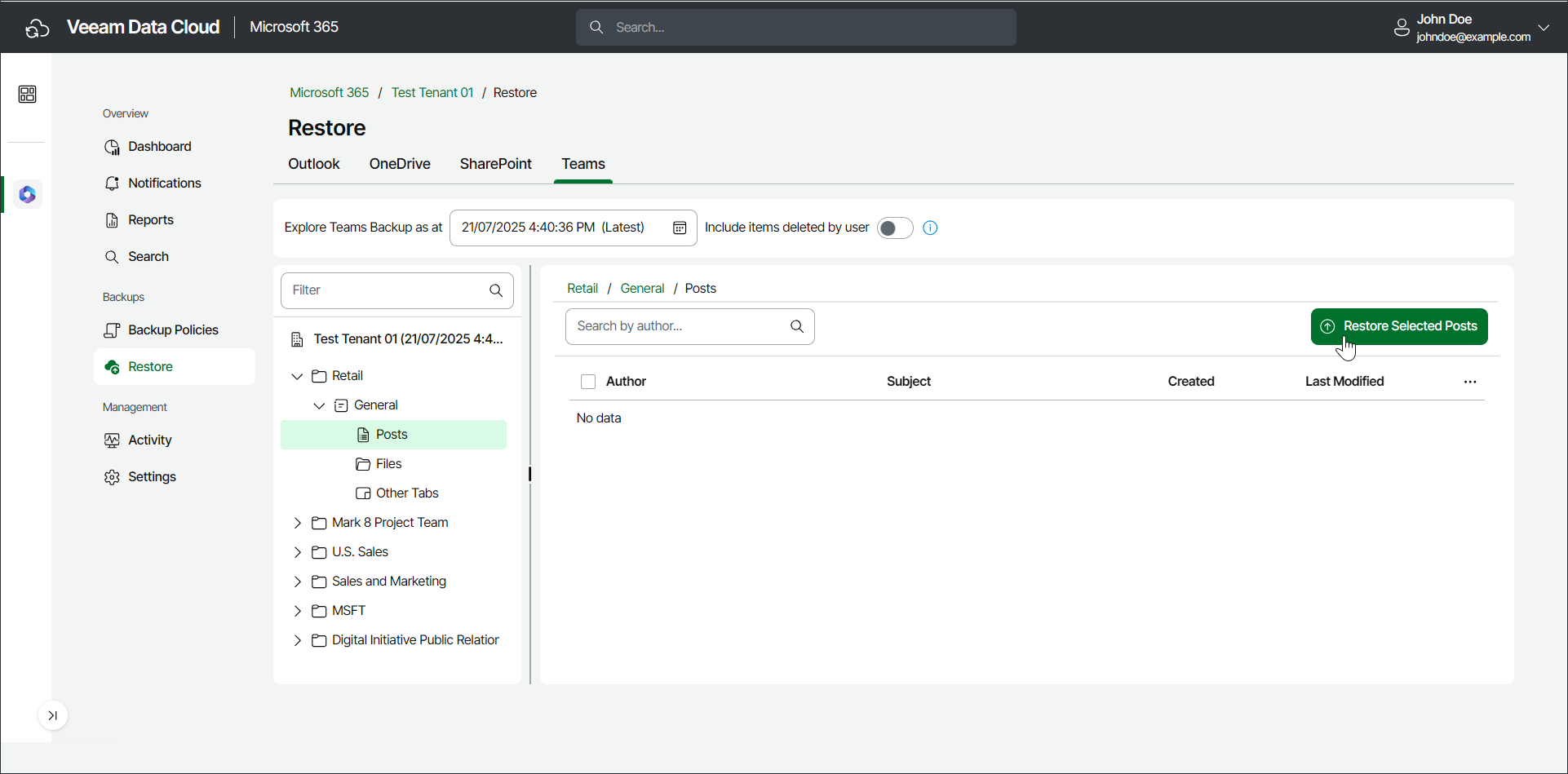Viewport: 1568px width, 774px height.
Task: Click the Veeam Data Cloud logo icon
Action: (x=37, y=28)
